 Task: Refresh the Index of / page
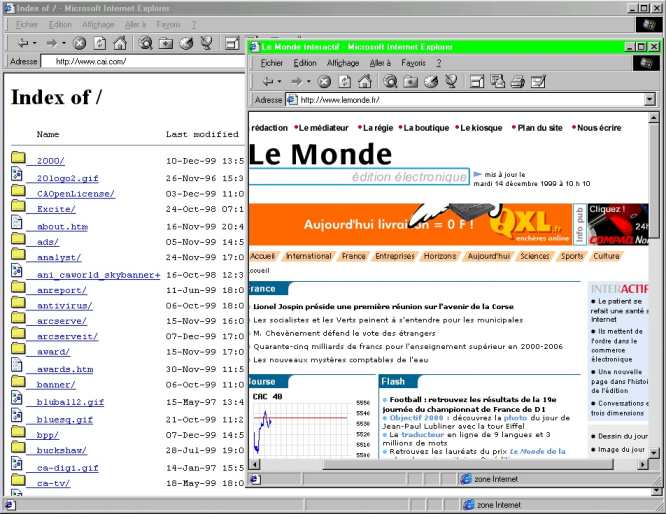coord(100,43)
